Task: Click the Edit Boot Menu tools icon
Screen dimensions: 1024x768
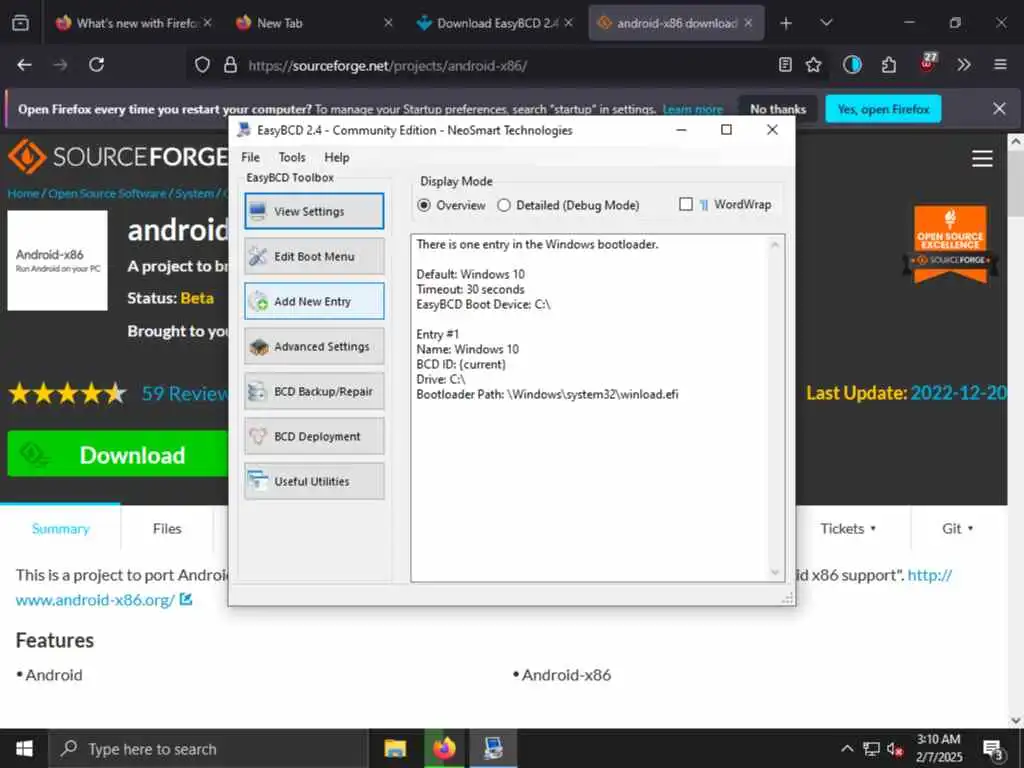Action: click(258, 256)
